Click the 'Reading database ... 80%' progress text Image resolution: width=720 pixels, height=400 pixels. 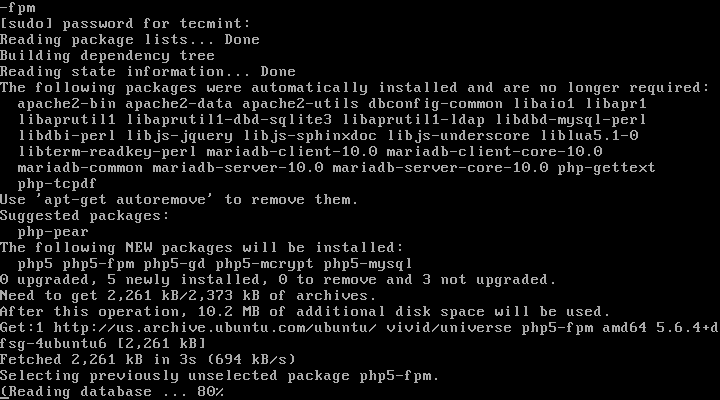(x=112, y=391)
